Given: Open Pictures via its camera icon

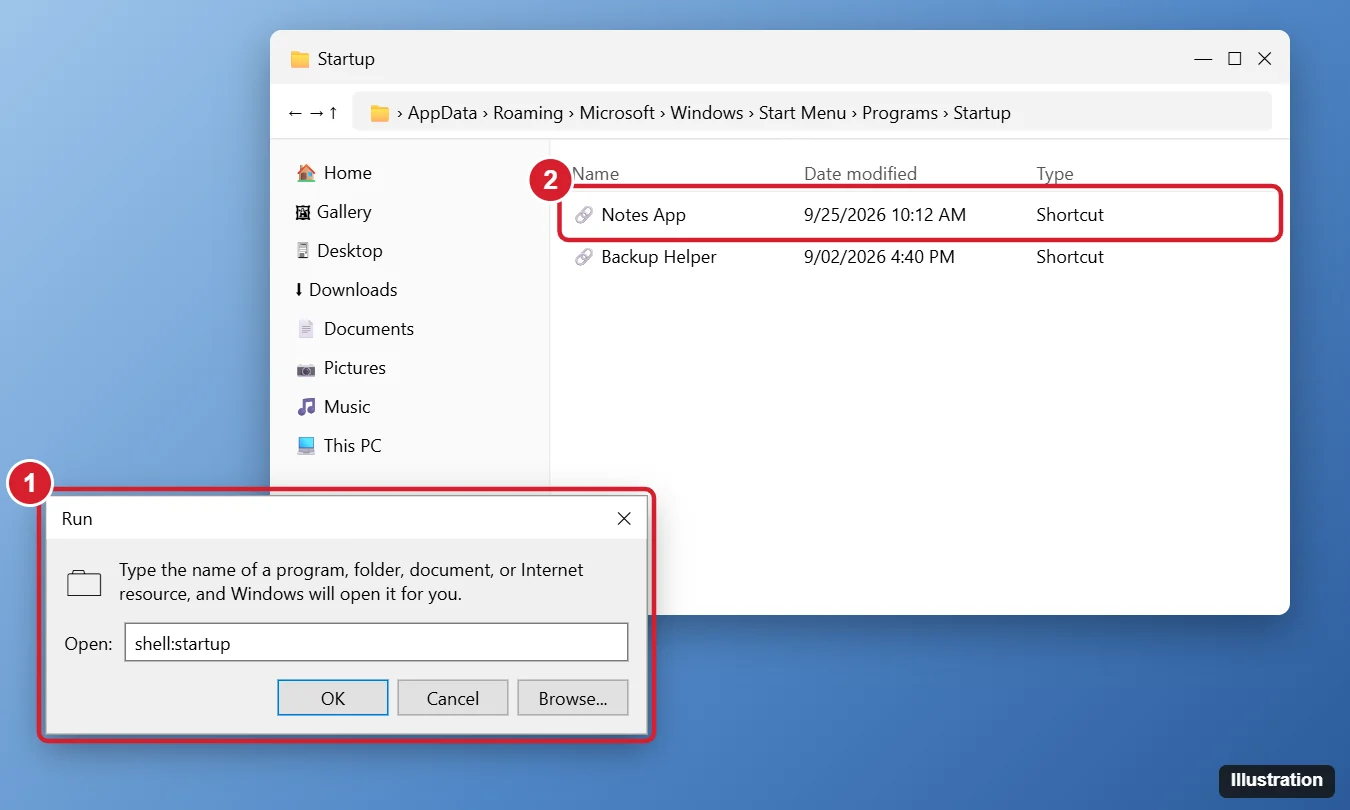Looking at the screenshot, I should tap(306, 368).
